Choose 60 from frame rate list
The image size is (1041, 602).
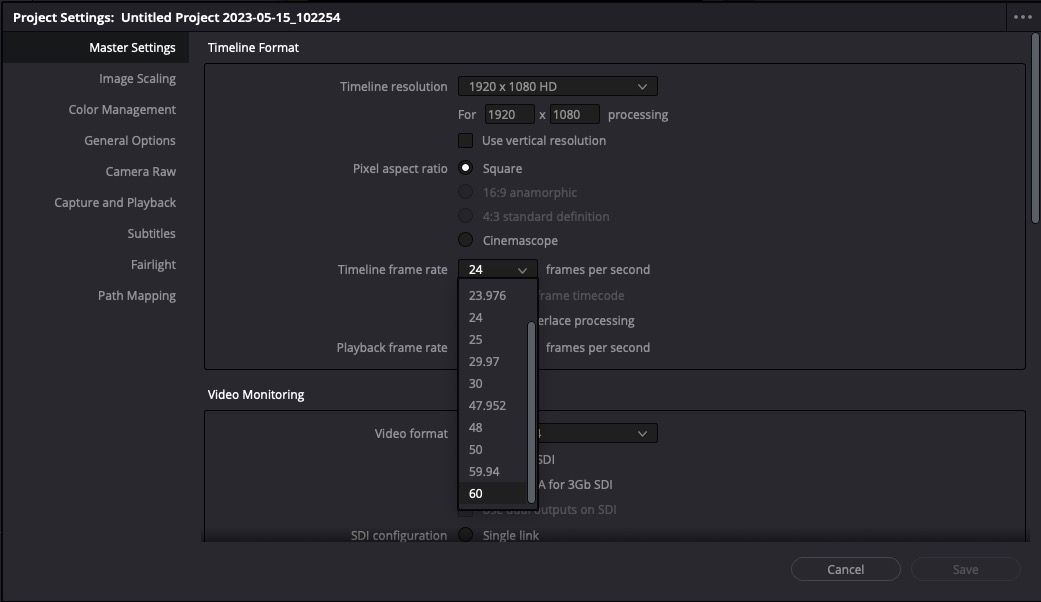click(x=476, y=493)
